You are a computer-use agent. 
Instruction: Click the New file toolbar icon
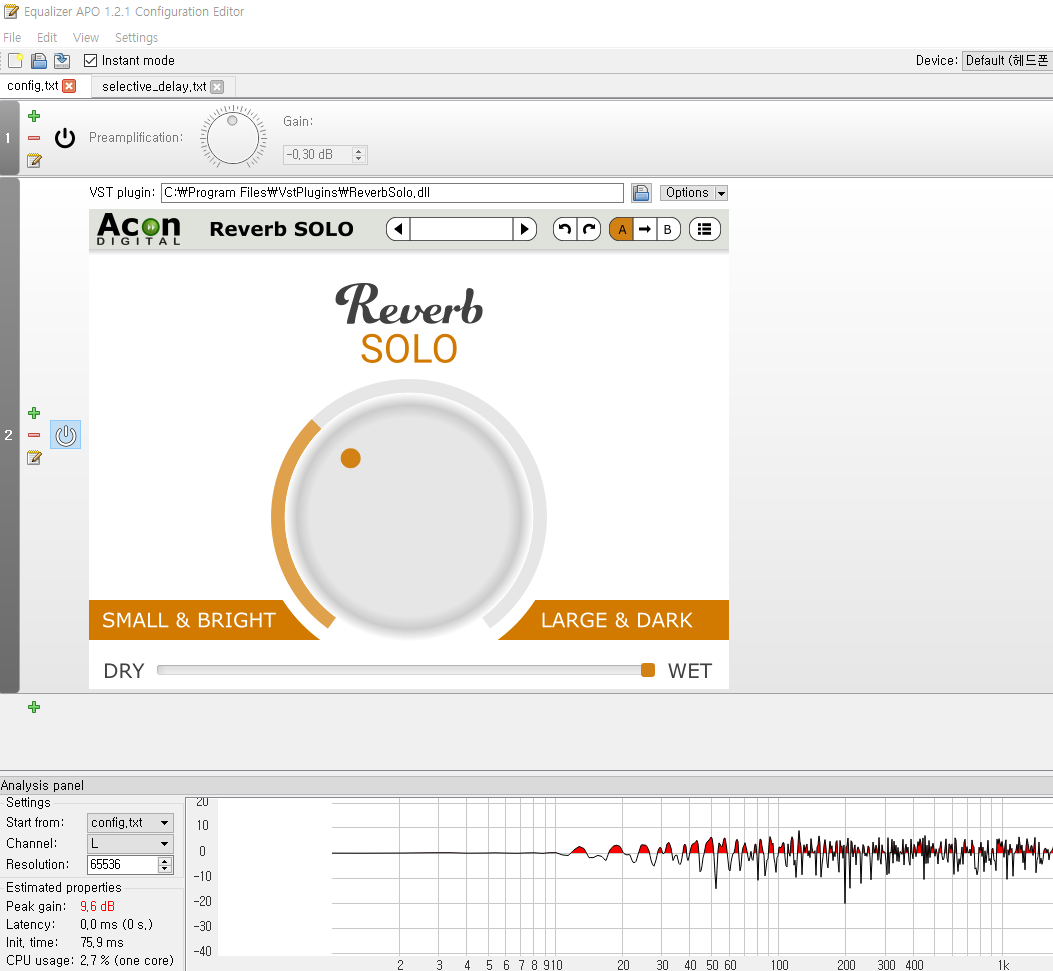pos(15,60)
